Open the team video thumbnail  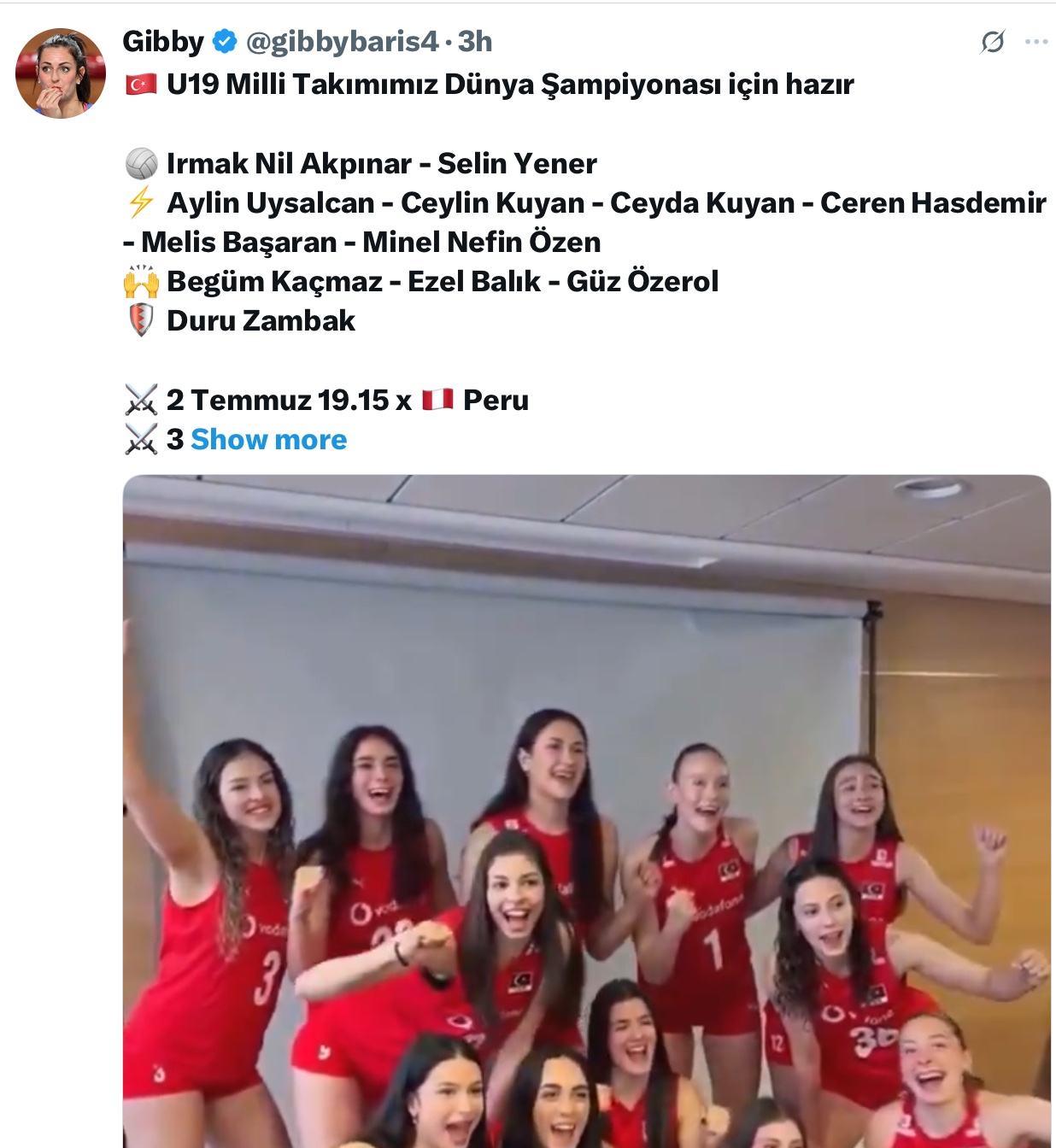click(x=587, y=811)
